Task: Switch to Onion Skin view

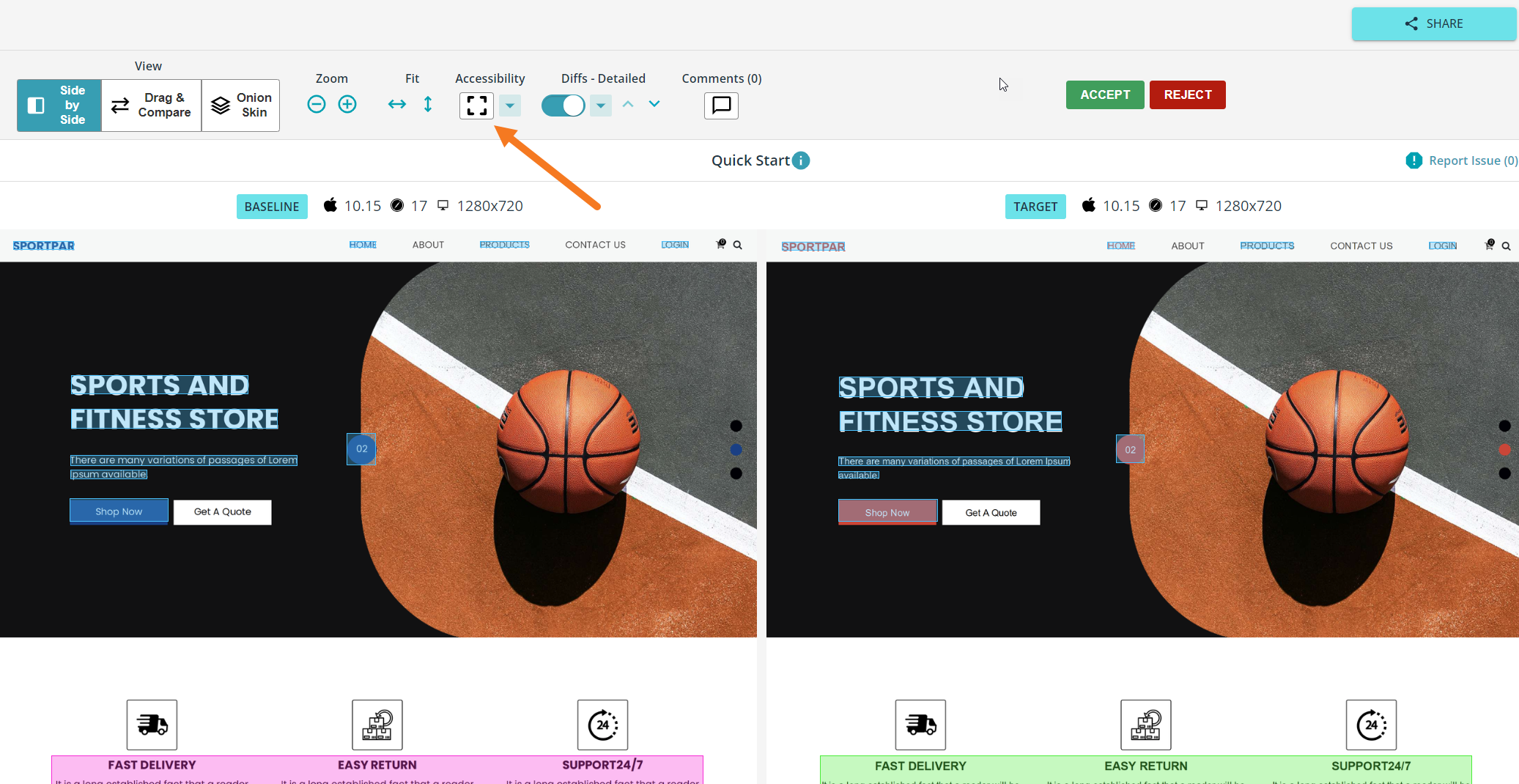Action: [241, 106]
